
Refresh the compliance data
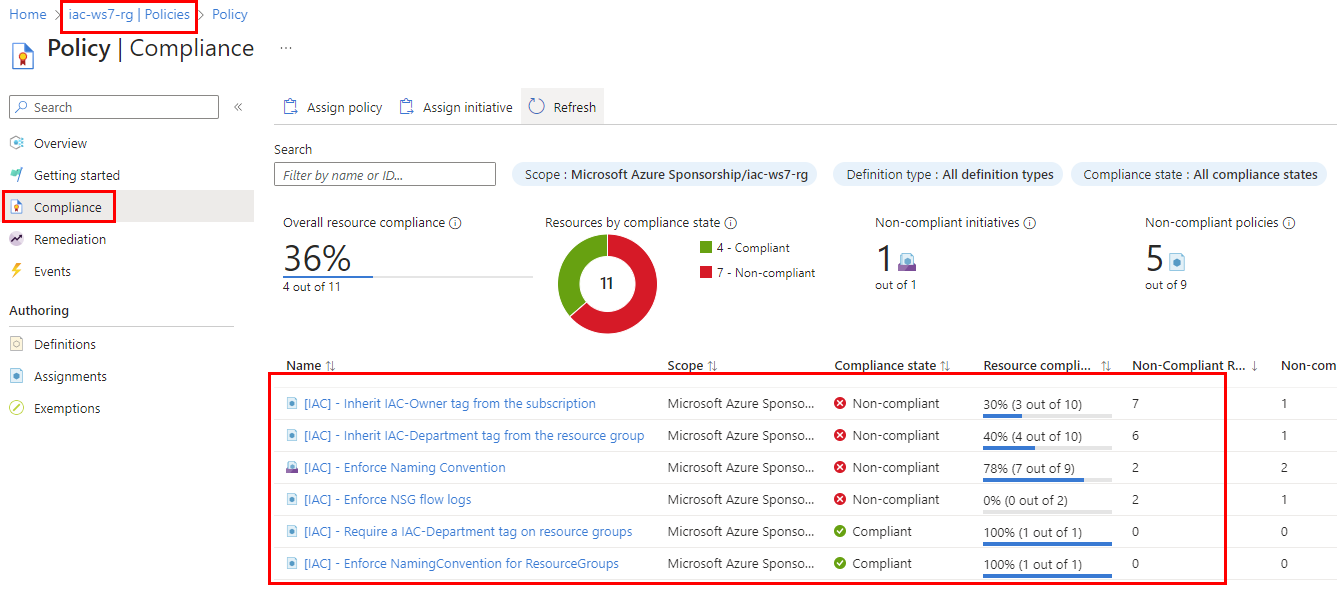point(562,106)
